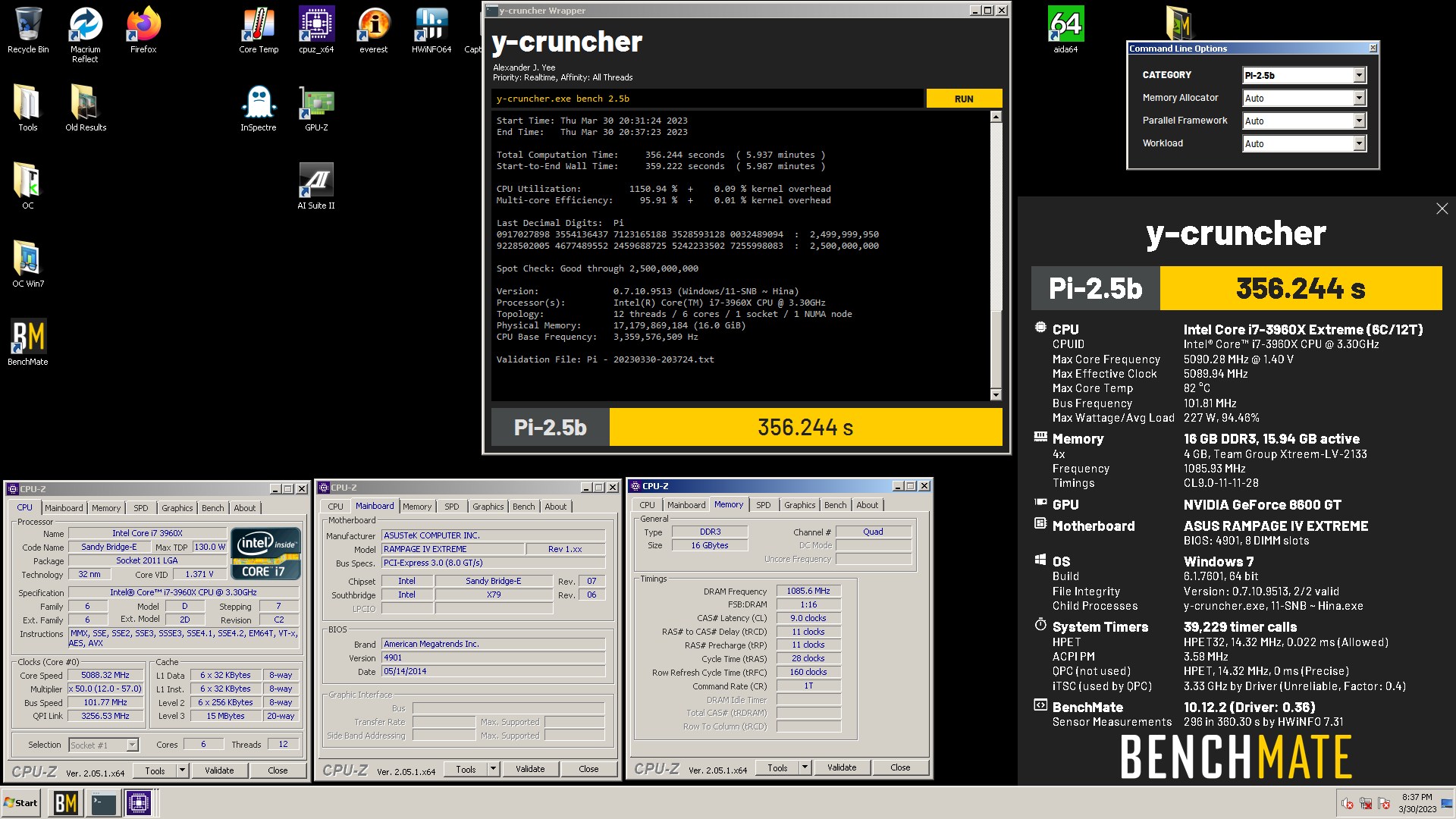Click Tools button in the right CPU-Z window
The height and width of the screenshot is (819, 1456).
click(777, 767)
